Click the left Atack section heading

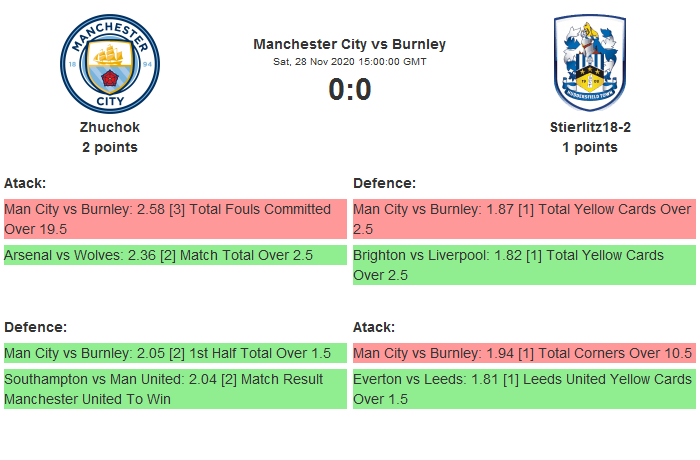pyautogui.click(x=25, y=183)
